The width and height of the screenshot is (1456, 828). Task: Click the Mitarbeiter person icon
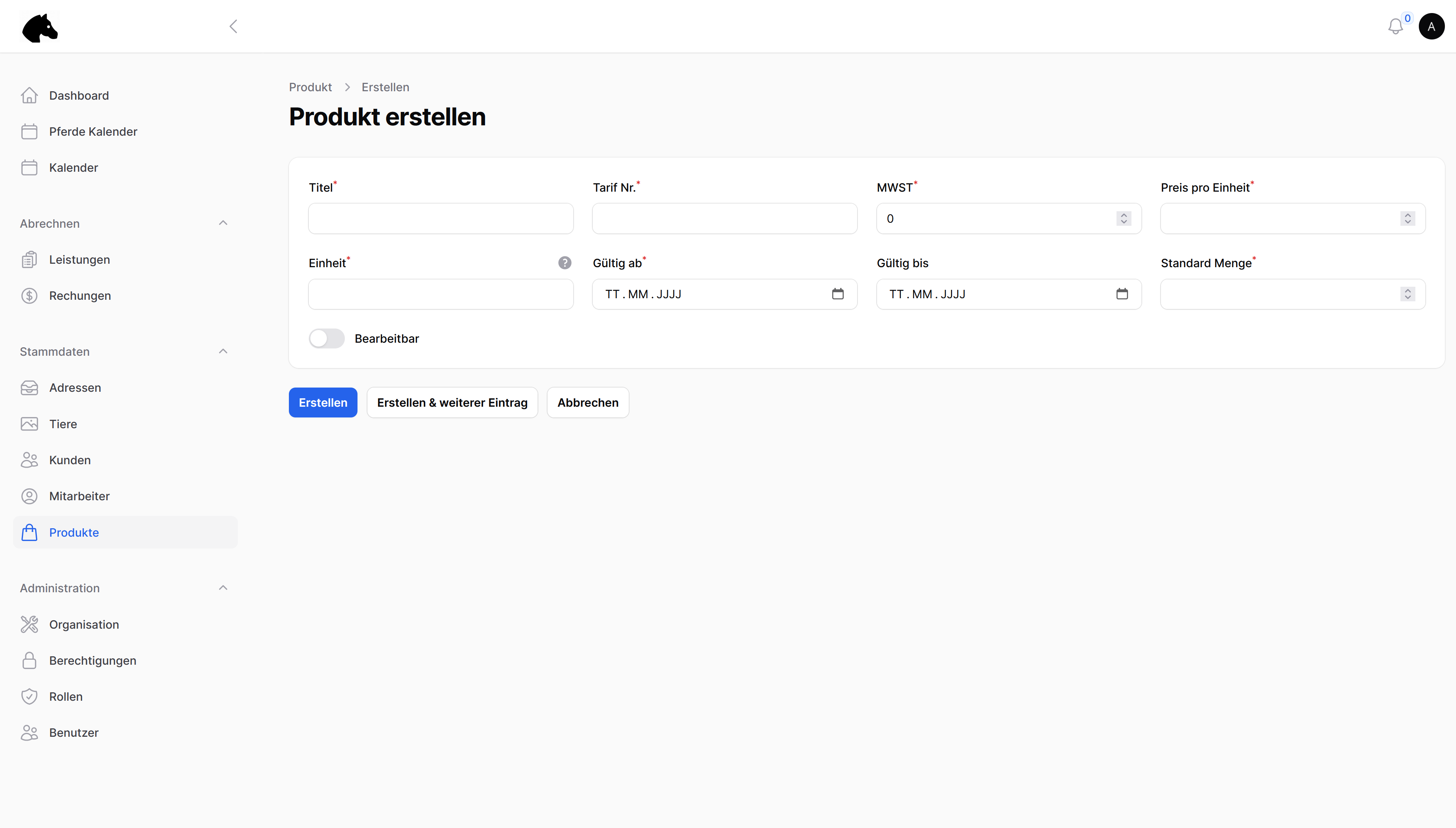(x=29, y=496)
